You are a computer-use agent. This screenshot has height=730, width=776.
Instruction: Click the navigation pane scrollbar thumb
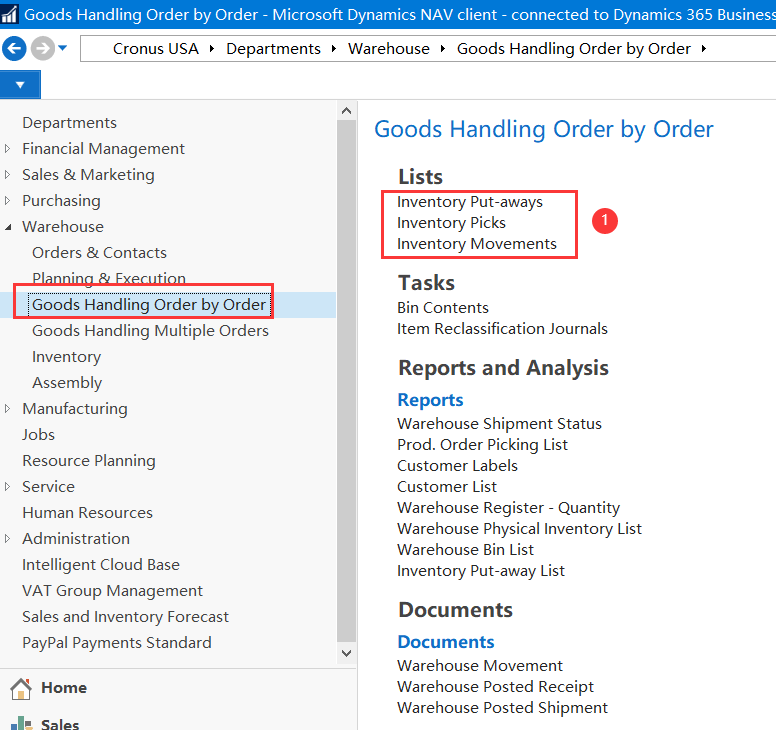tap(346, 381)
